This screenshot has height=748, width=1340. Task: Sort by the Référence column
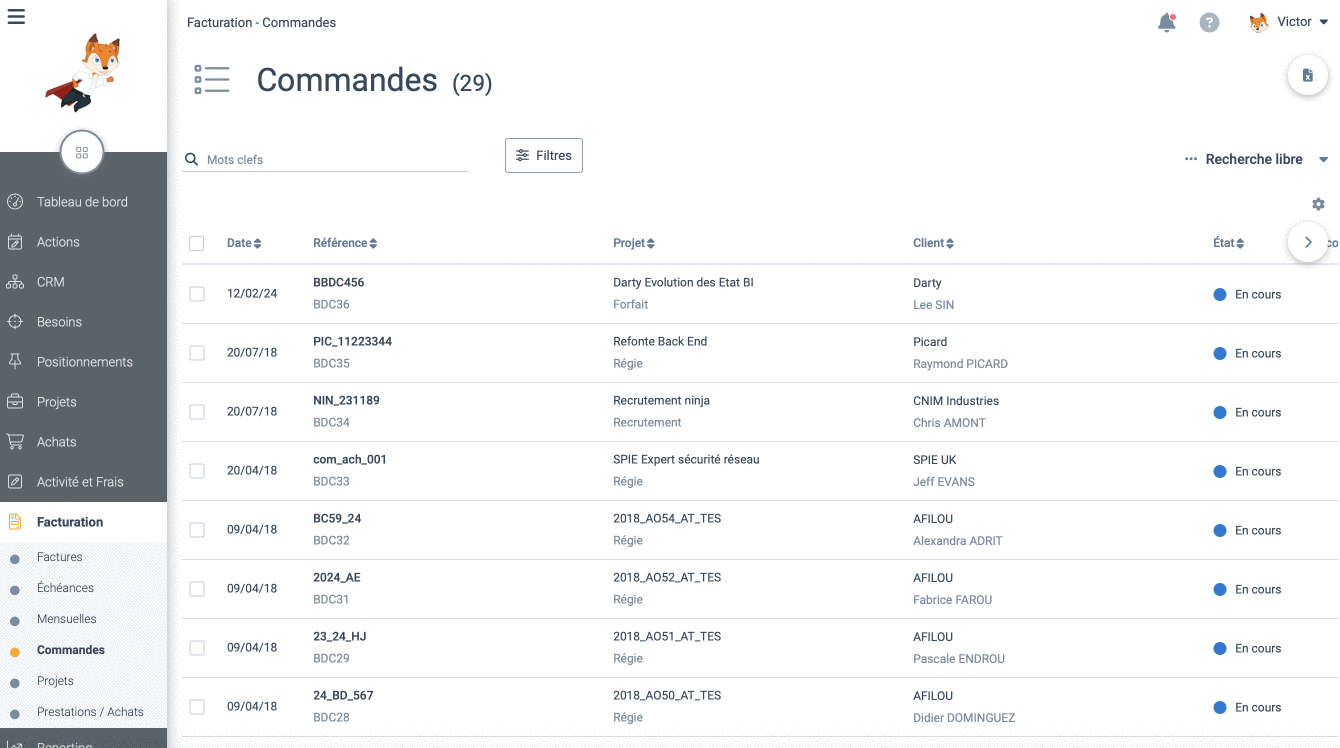click(345, 243)
